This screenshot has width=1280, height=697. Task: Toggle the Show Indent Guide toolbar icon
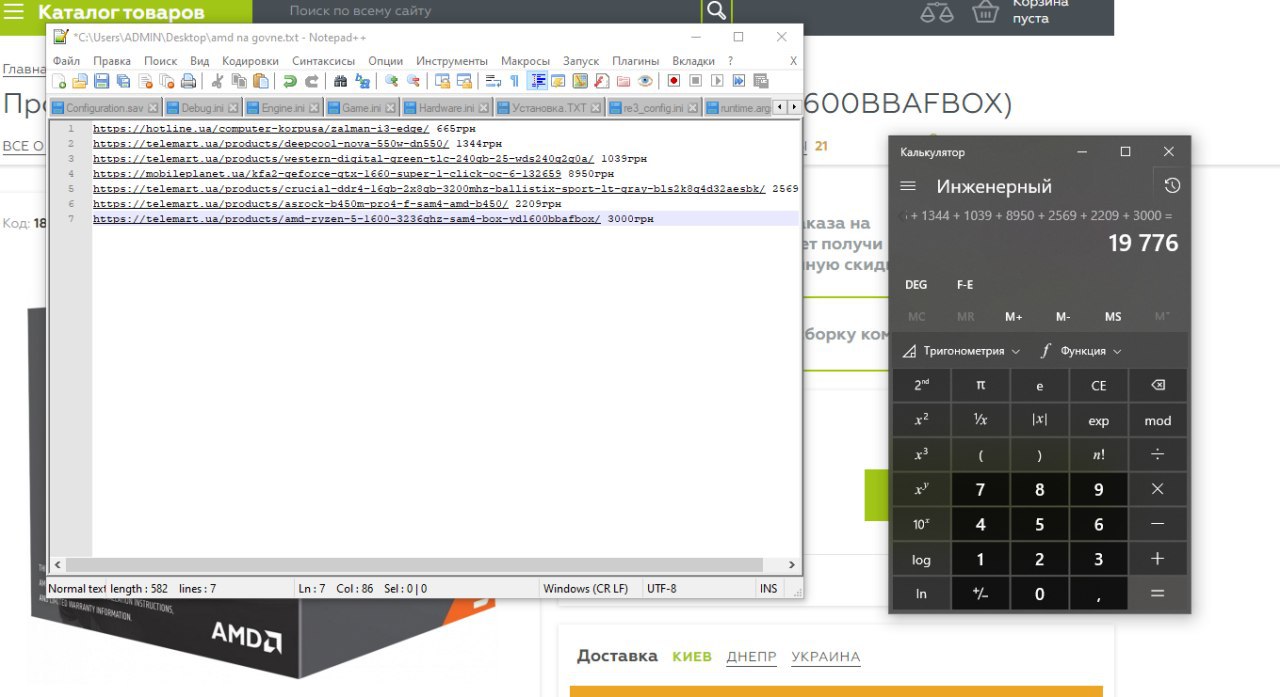tap(537, 81)
